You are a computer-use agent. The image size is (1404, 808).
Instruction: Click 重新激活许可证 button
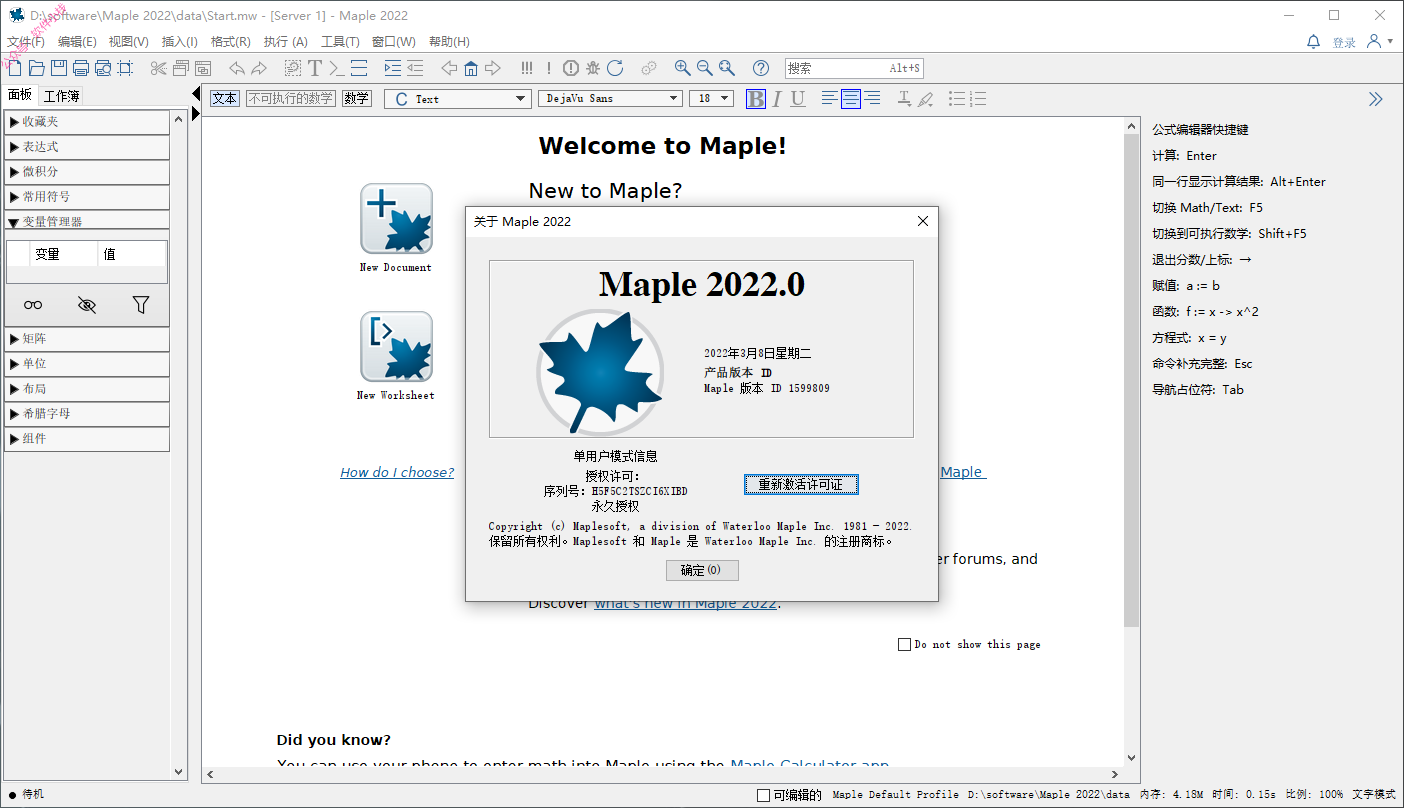pos(801,484)
